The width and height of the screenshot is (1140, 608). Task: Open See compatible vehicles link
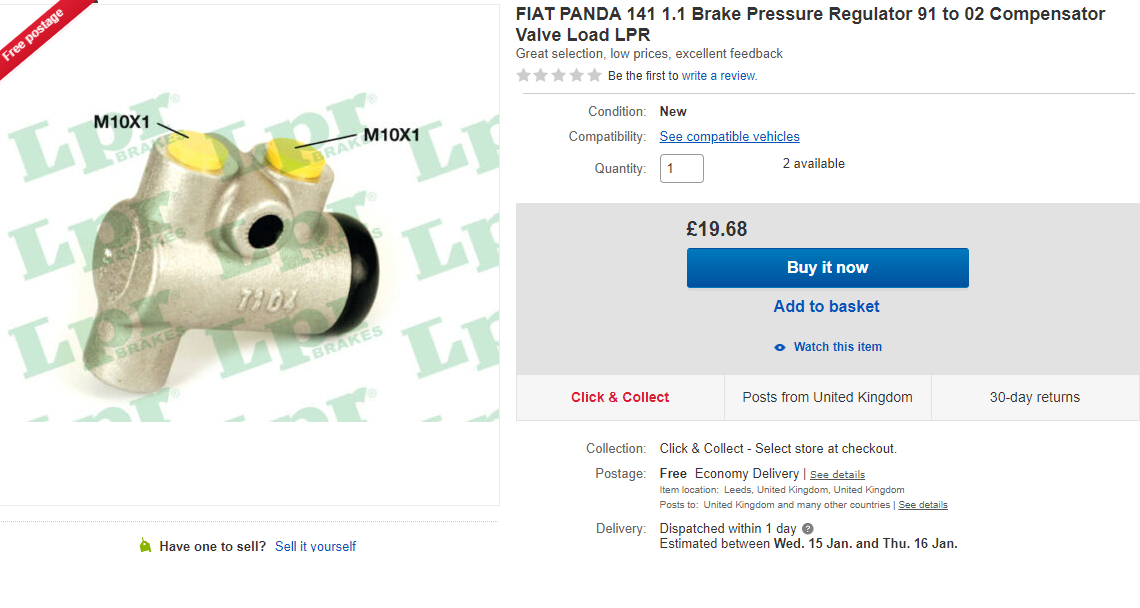point(730,137)
